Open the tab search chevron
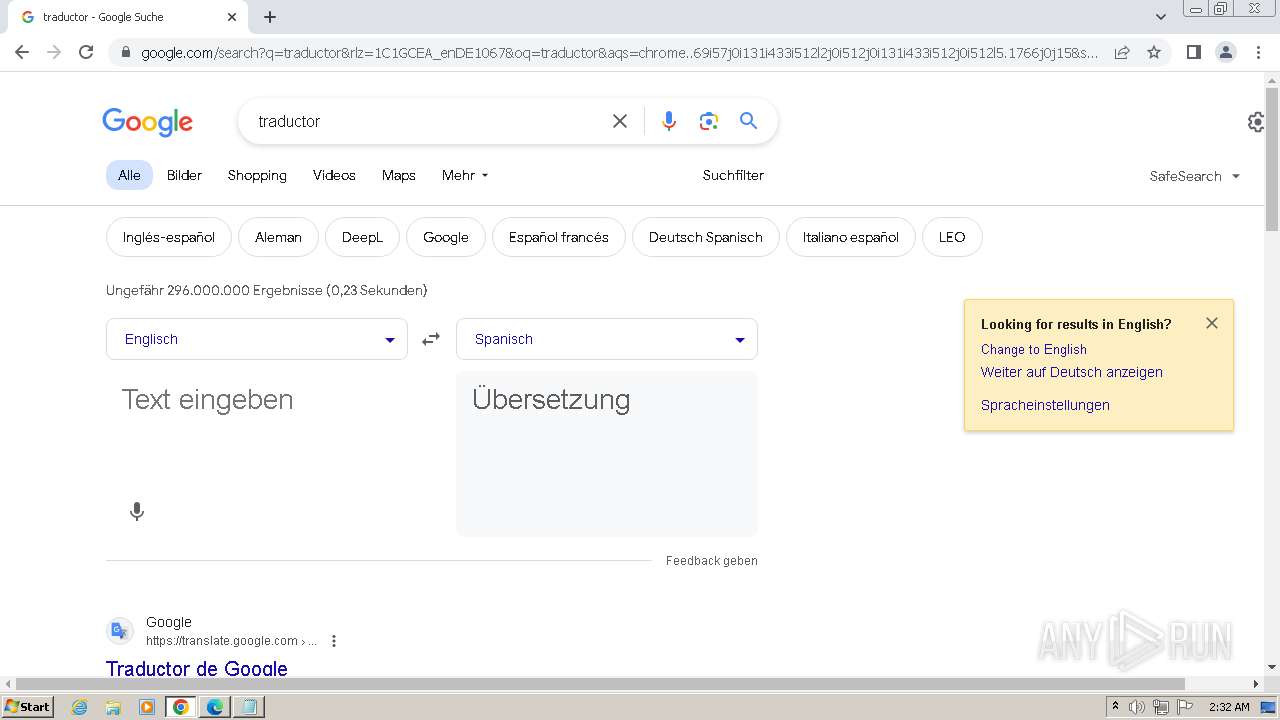The height and width of the screenshot is (720, 1280). (x=1161, y=17)
